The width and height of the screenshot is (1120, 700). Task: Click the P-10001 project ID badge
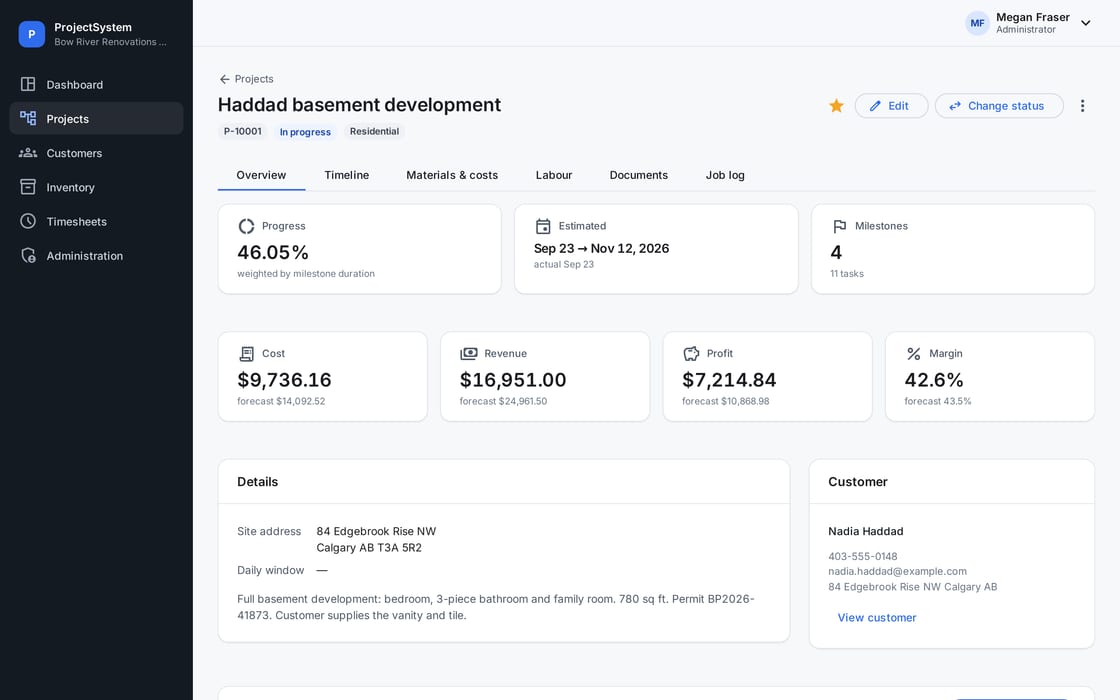click(x=243, y=131)
